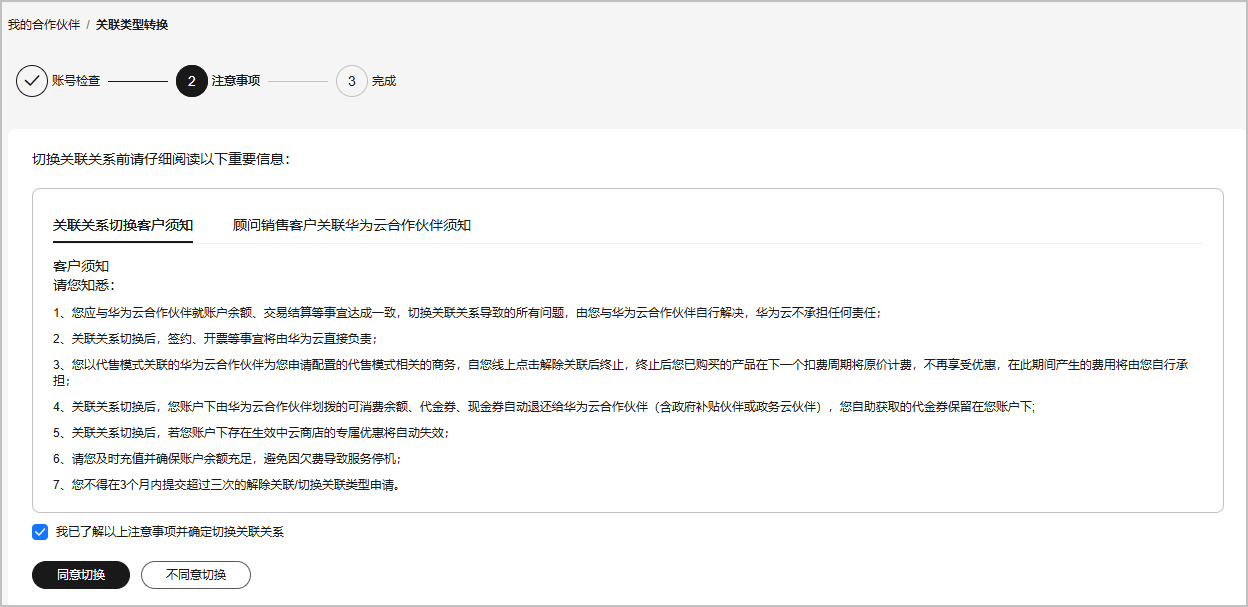1248x607 pixels.
Task: Select the step circle numbered 2
Action: 190,81
